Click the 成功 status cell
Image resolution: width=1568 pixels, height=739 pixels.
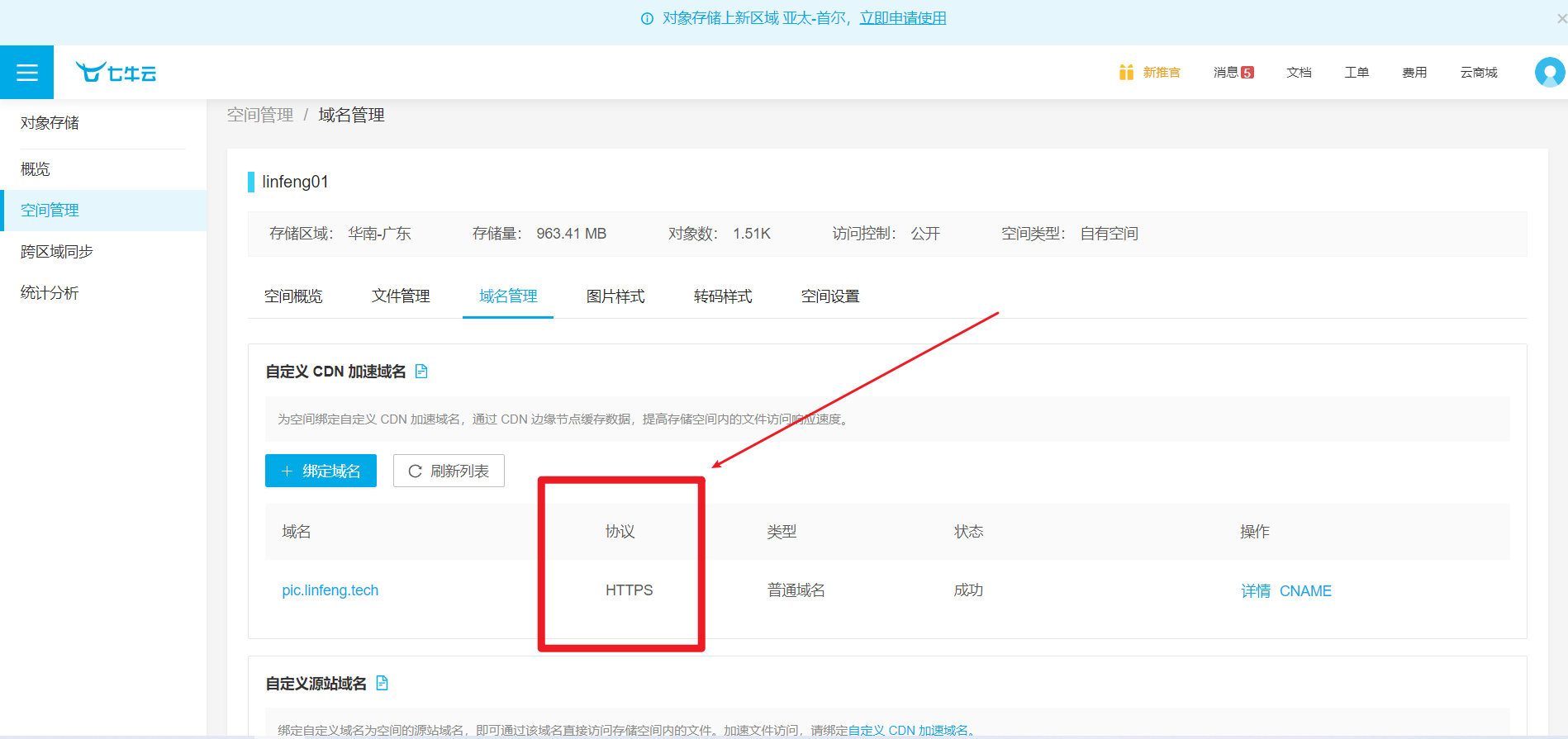pyautogui.click(x=968, y=590)
